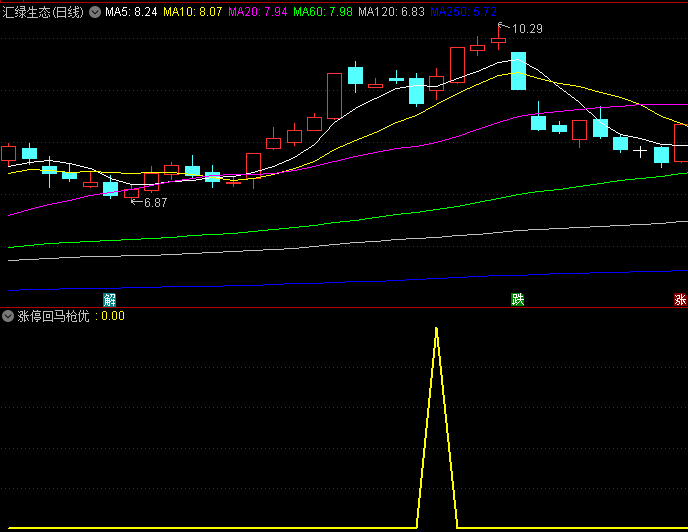Select the MA120: 6.83 label

391,12
